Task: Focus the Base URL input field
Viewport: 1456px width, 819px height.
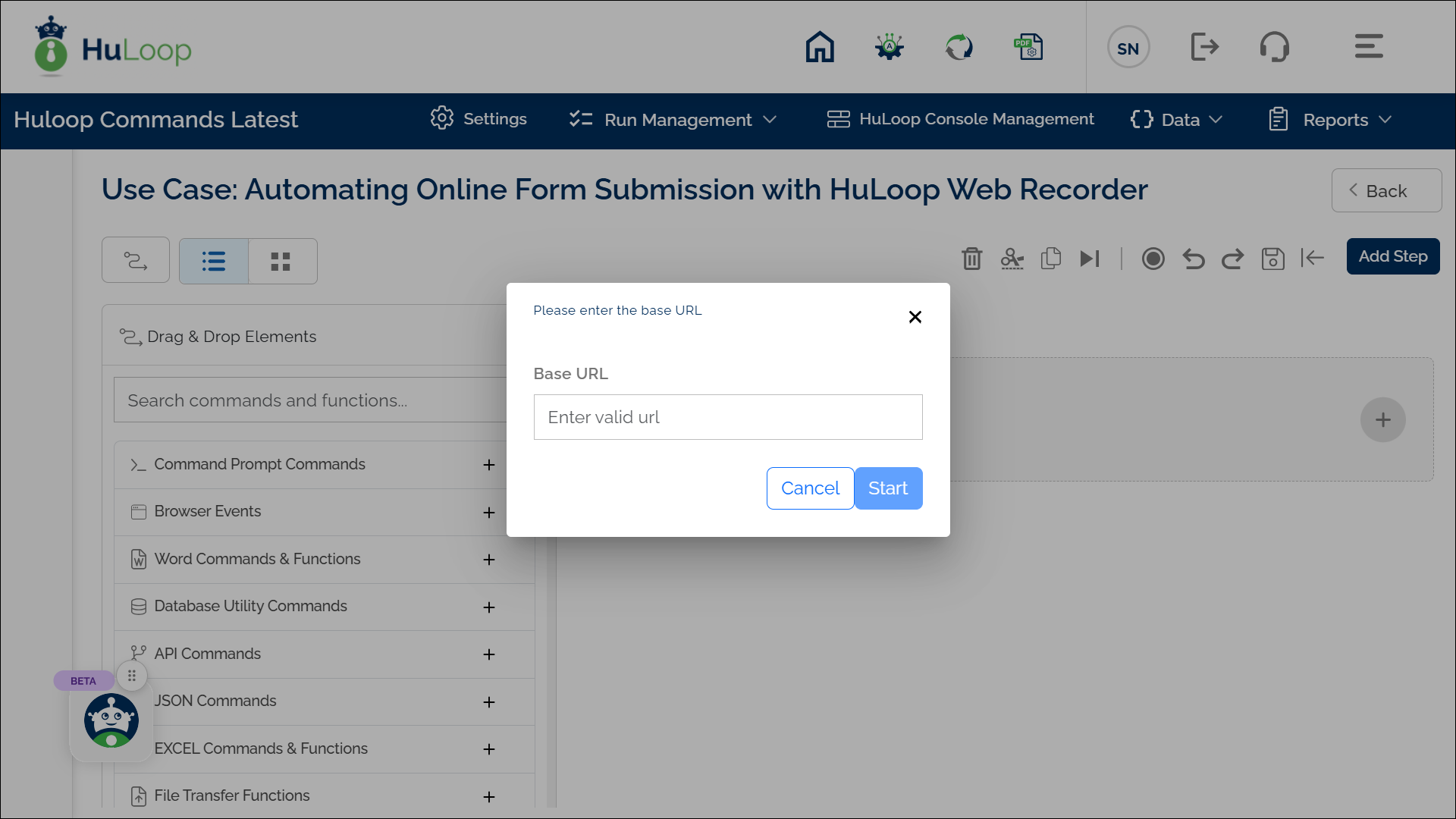Action: tap(728, 417)
